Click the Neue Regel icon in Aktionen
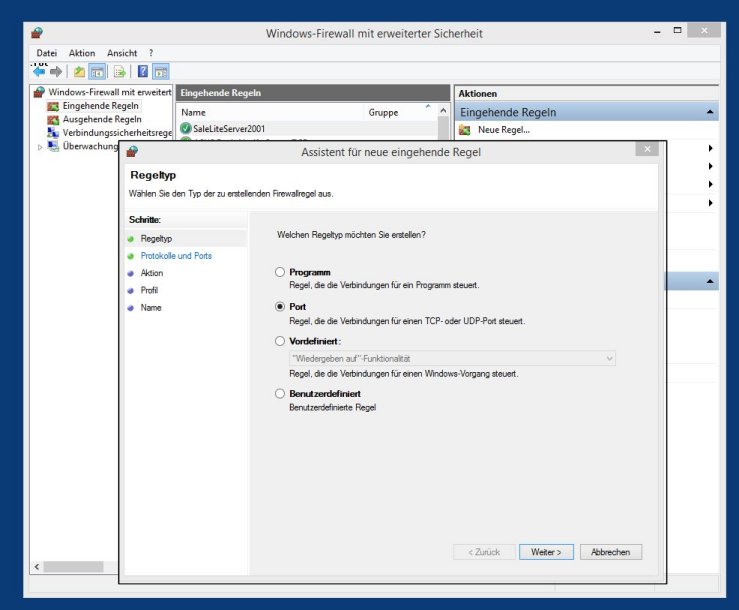This screenshot has width=739, height=610. click(x=465, y=130)
